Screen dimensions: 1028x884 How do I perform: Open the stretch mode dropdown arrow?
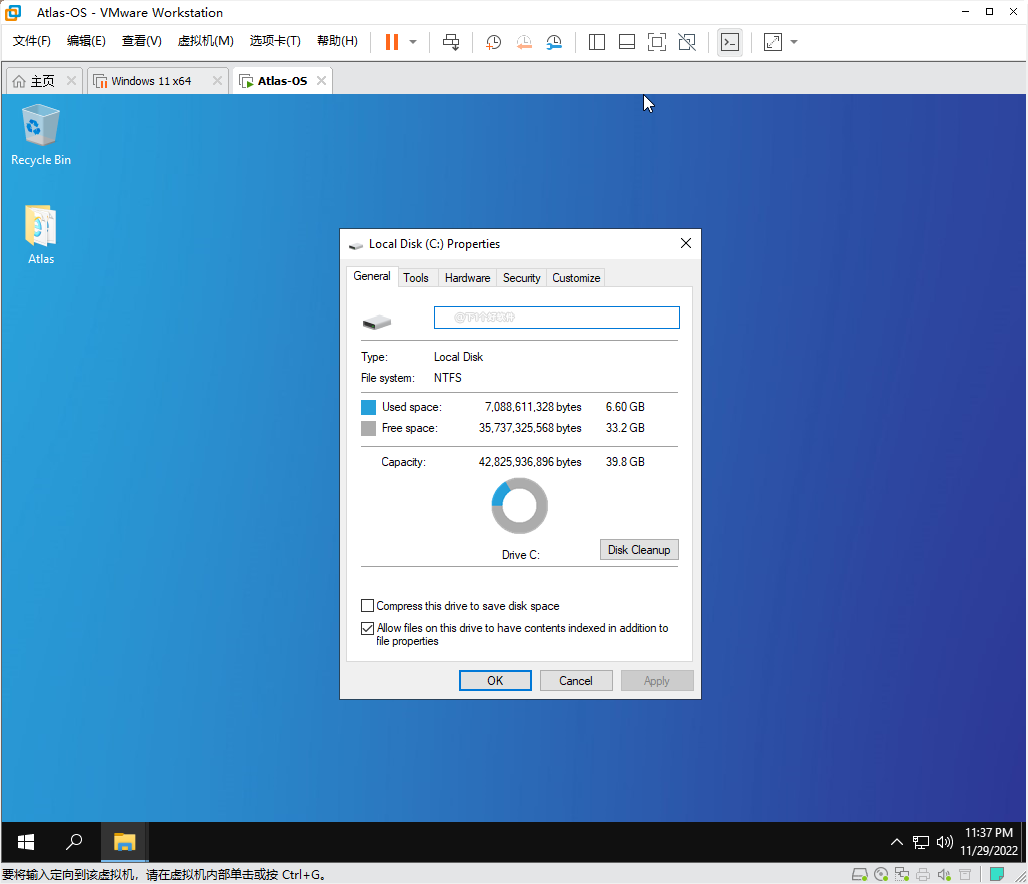[x=794, y=42]
